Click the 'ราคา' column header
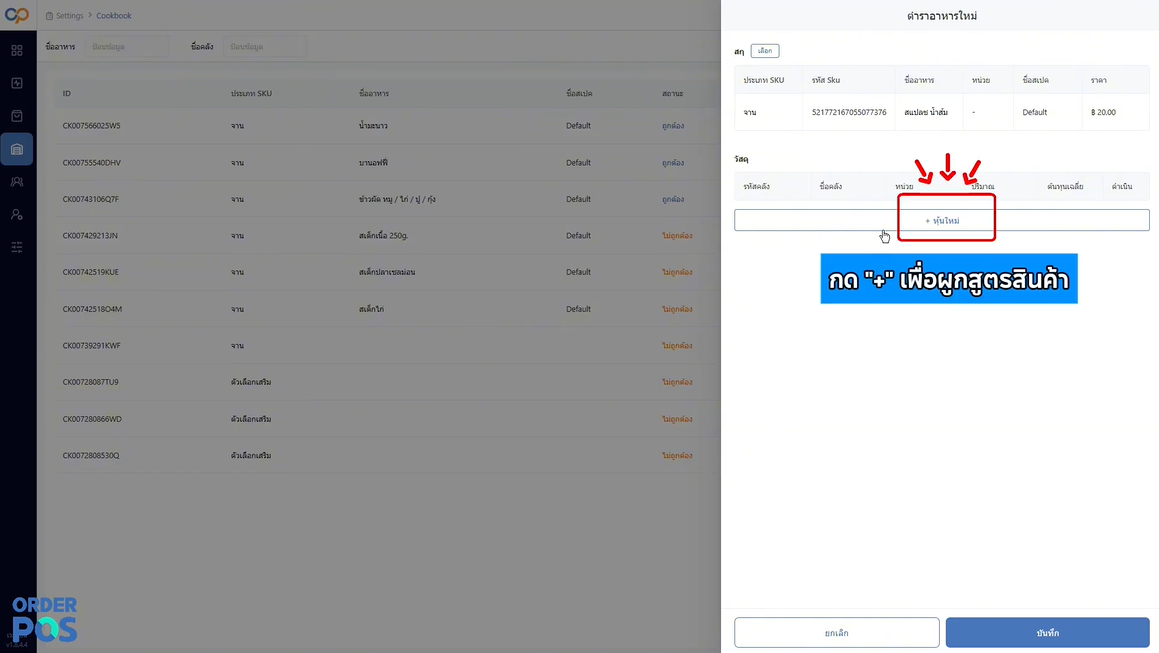 click(1098, 80)
